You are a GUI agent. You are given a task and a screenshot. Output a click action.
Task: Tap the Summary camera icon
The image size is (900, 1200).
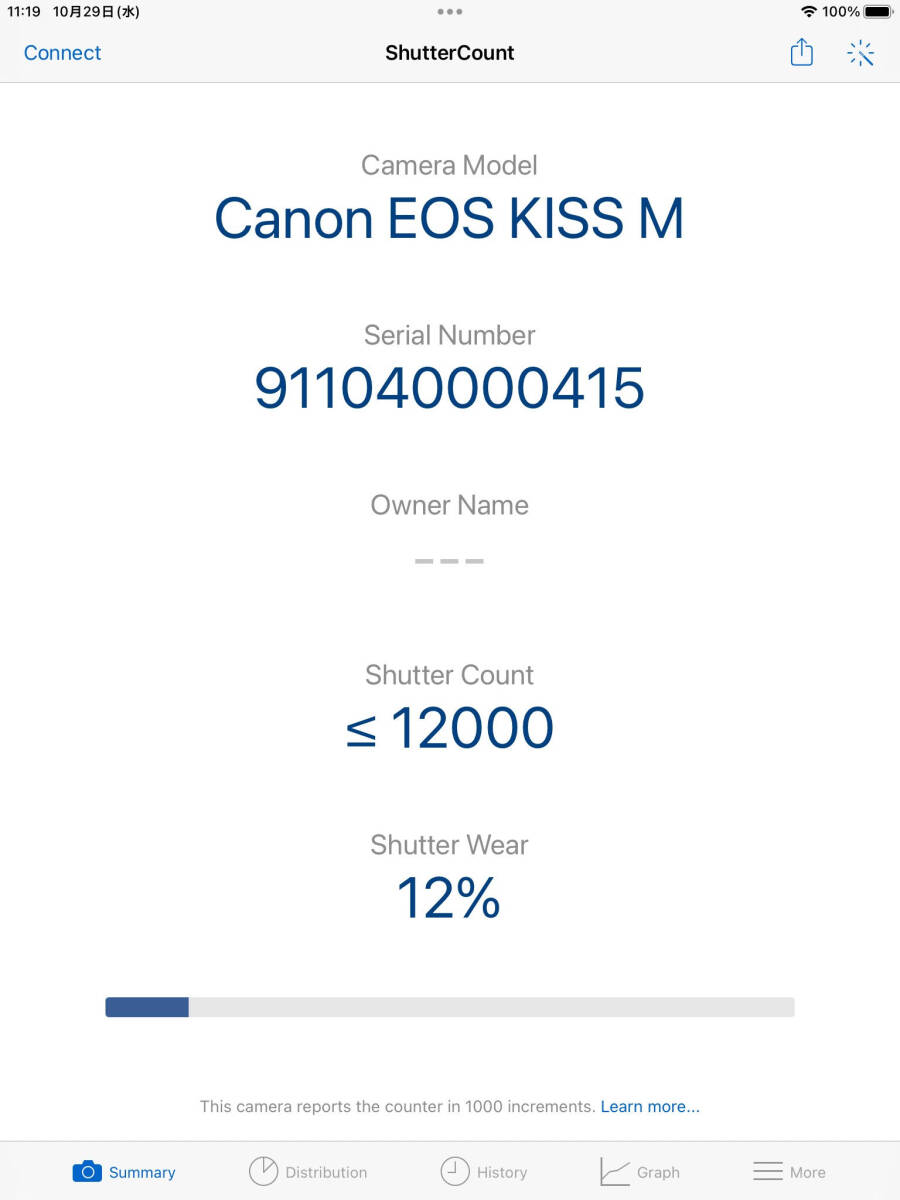87,1171
